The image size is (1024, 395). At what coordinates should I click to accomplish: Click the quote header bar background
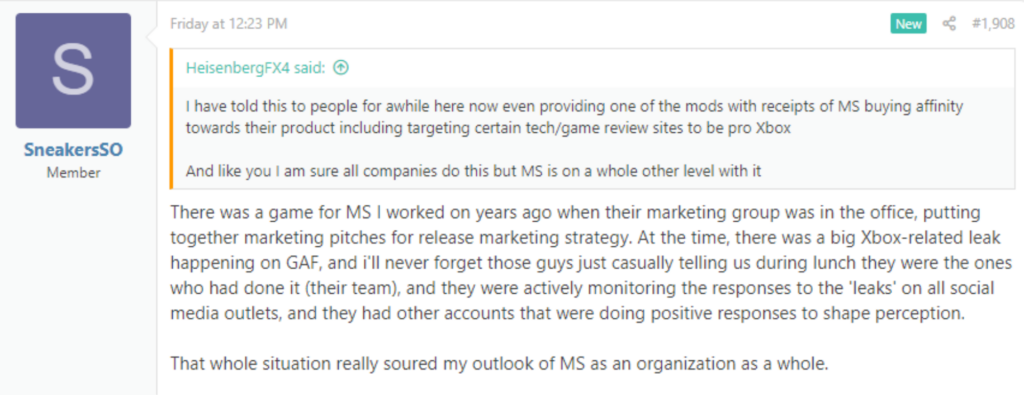point(593,68)
